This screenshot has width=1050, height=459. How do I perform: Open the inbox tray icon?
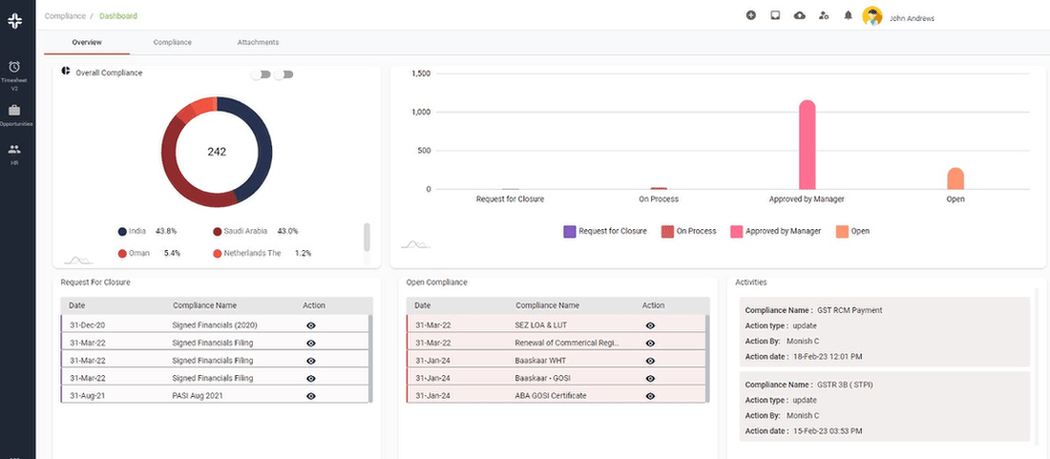click(x=775, y=16)
